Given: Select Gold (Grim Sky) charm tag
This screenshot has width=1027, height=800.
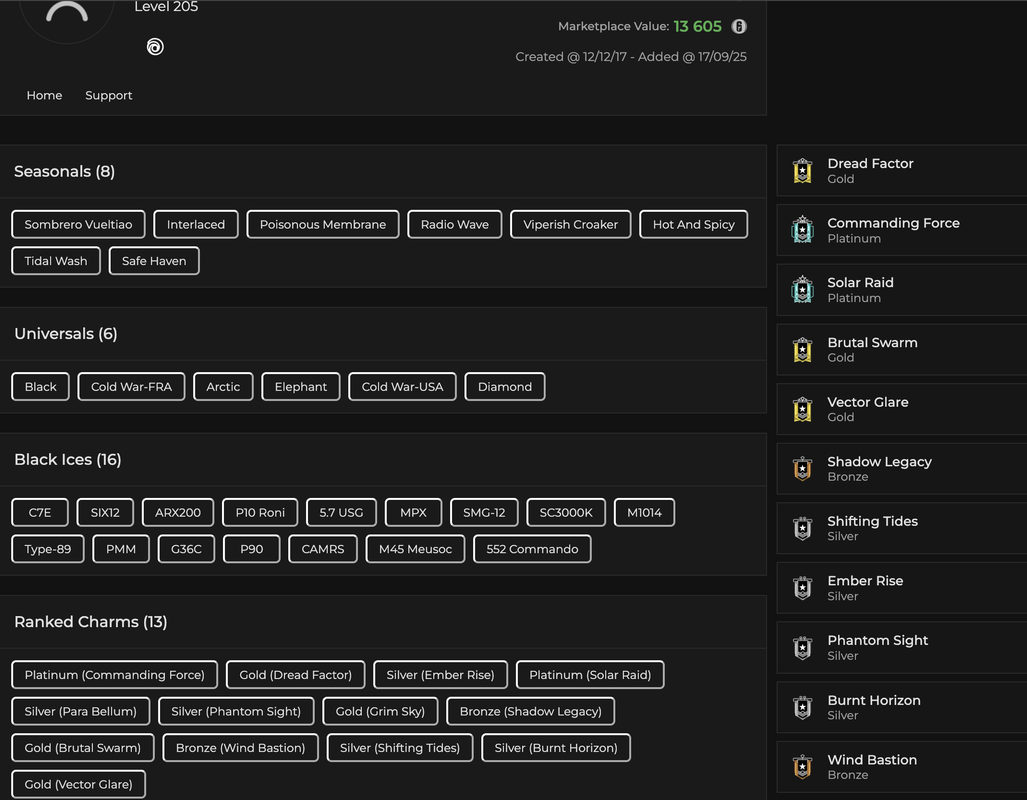Looking at the screenshot, I should (x=381, y=712).
